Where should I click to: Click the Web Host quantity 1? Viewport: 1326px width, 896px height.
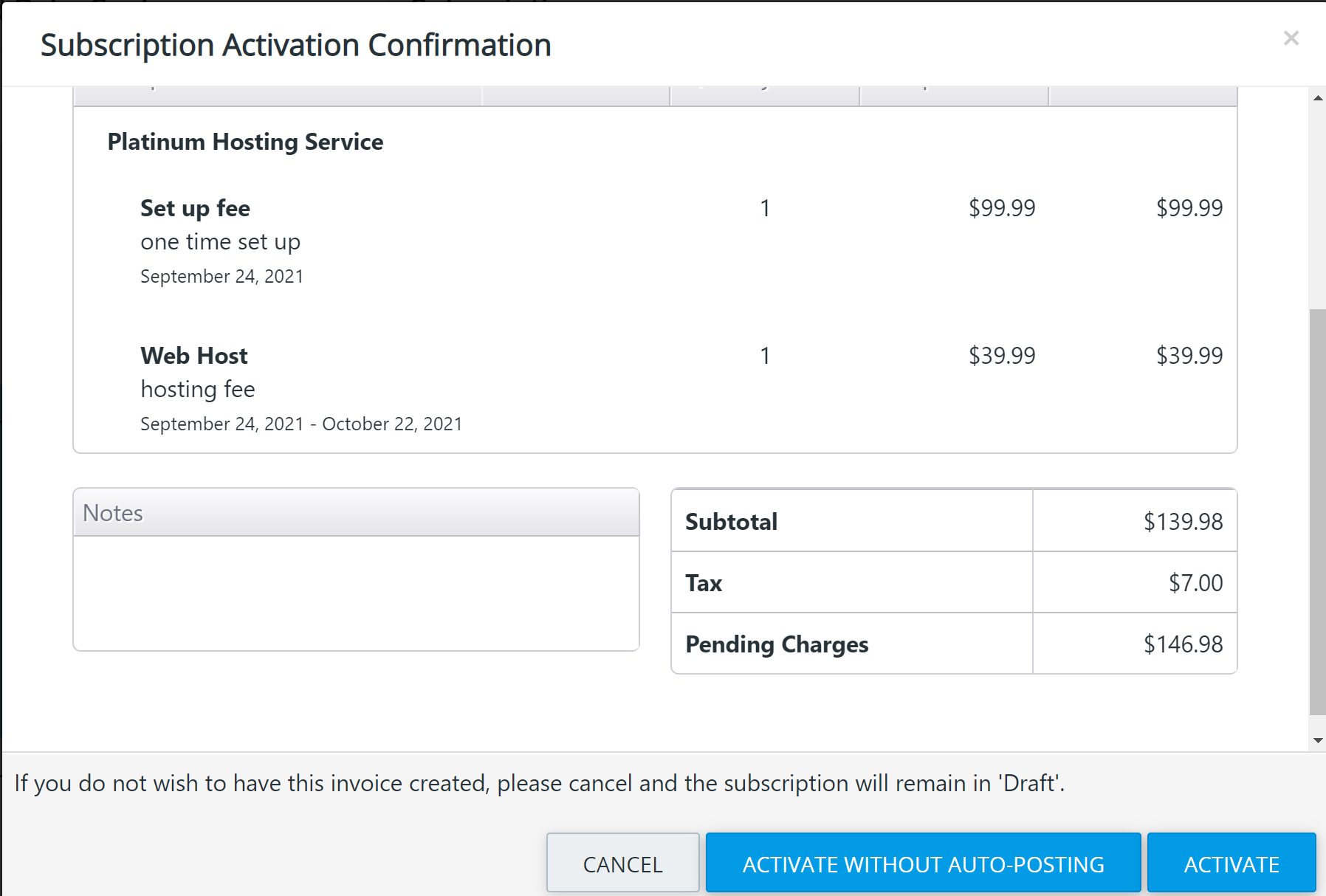[765, 356]
